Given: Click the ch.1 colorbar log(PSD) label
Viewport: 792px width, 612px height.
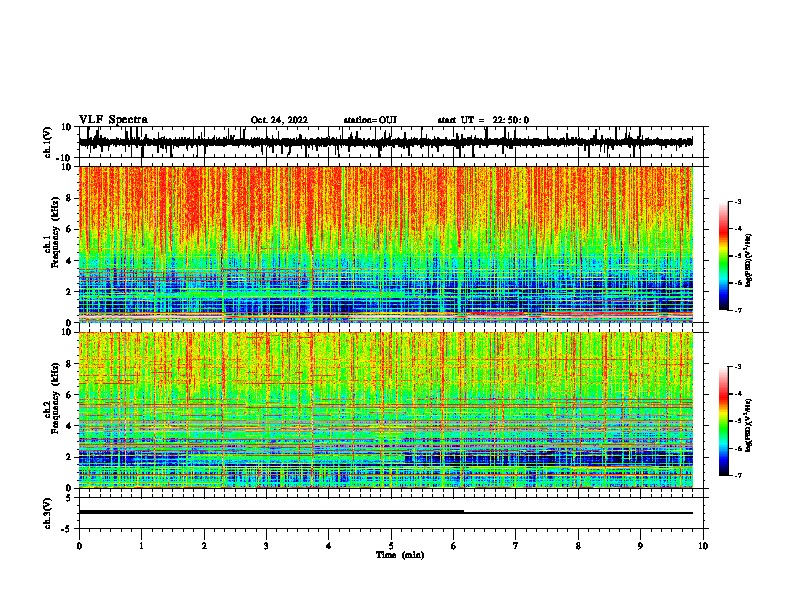Looking at the screenshot, I should tap(749, 260).
